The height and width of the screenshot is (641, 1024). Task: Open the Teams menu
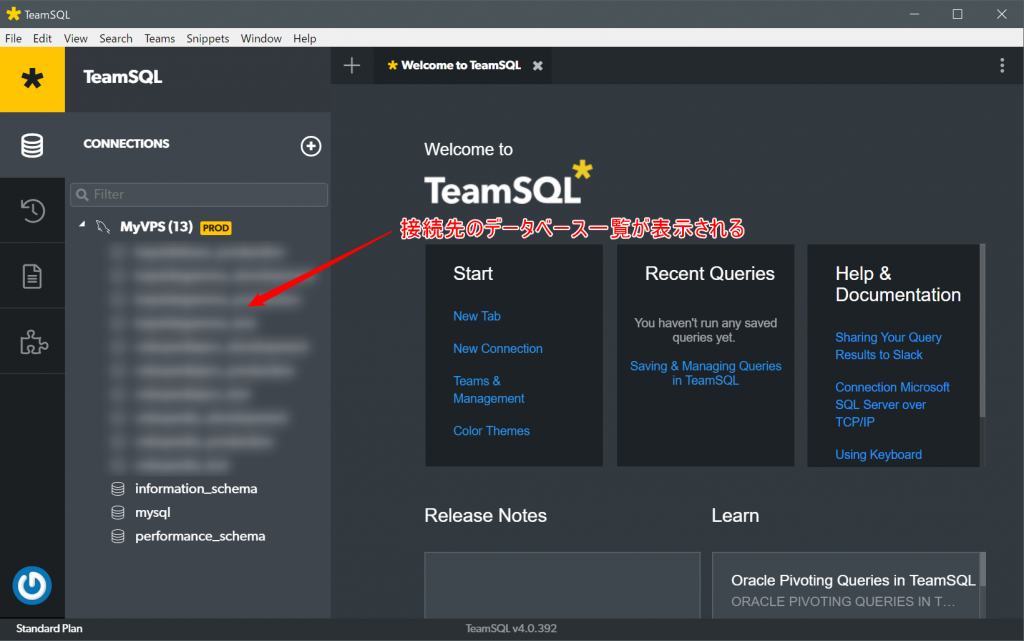point(159,39)
